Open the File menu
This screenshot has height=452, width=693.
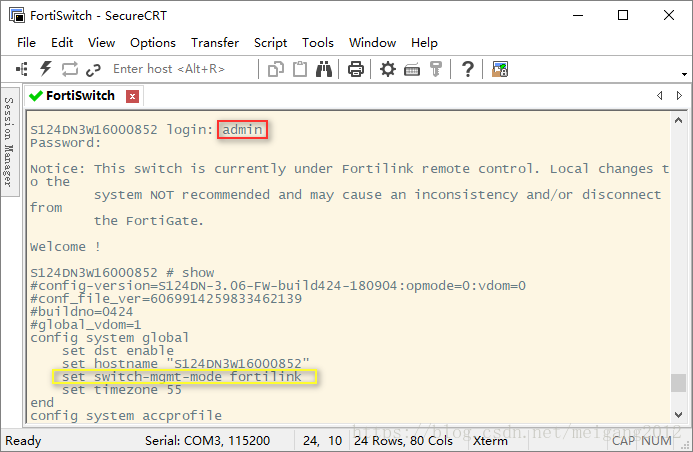26,43
